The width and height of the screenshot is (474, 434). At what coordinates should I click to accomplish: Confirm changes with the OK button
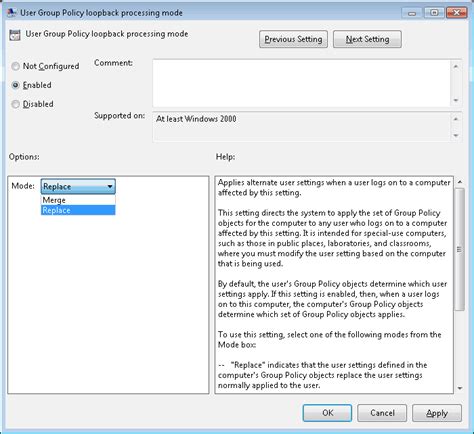pyautogui.click(x=327, y=413)
